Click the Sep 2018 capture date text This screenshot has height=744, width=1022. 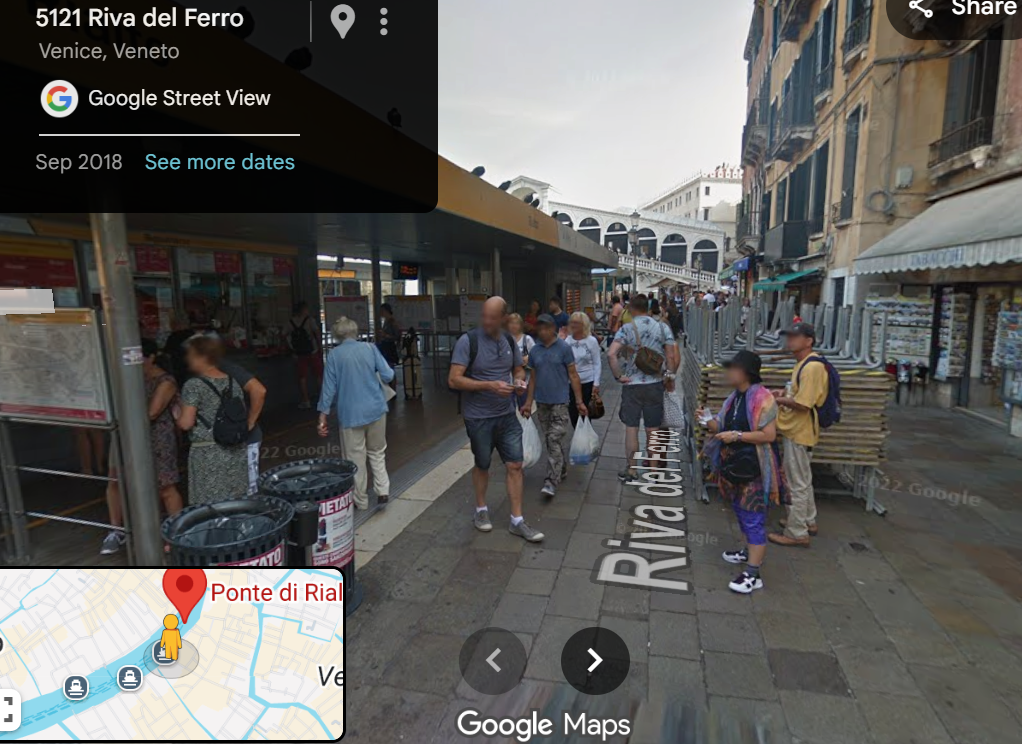coord(79,162)
